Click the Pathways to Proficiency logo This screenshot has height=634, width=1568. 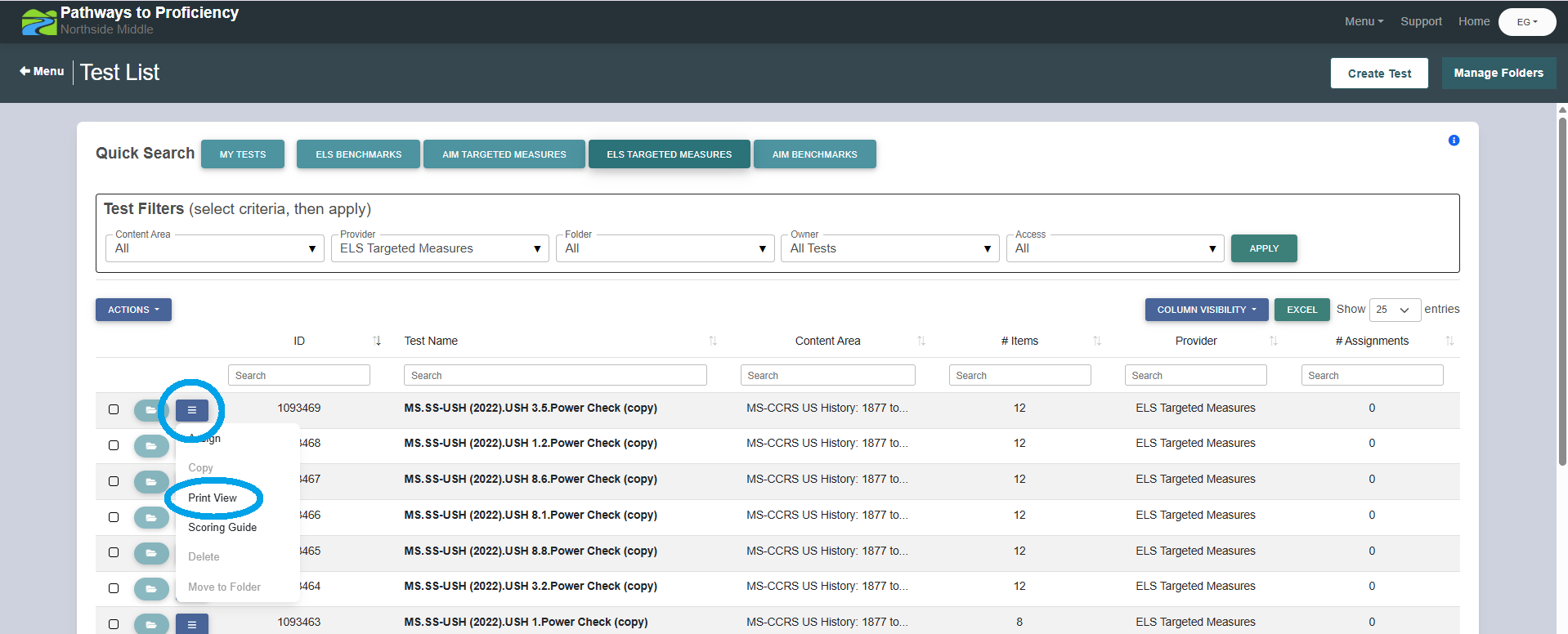(x=39, y=22)
